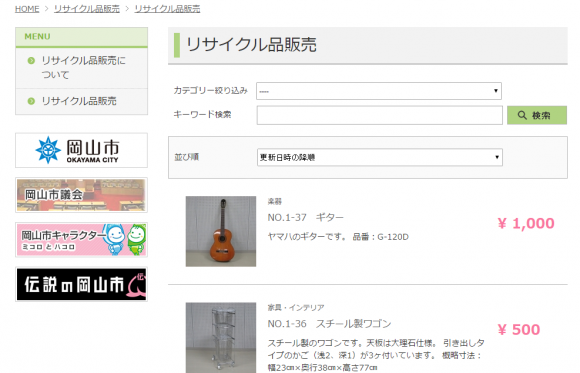This screenshot has width=580, height=373.
Task: Open item title NO.1-37 ギター
Action: pyautogui.click(x=306, y=218)
